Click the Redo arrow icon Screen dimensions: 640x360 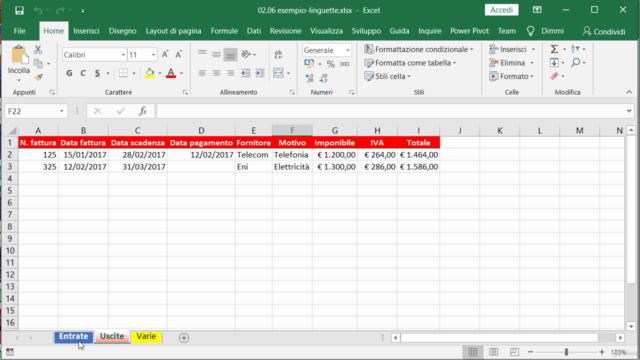(60, 11)
